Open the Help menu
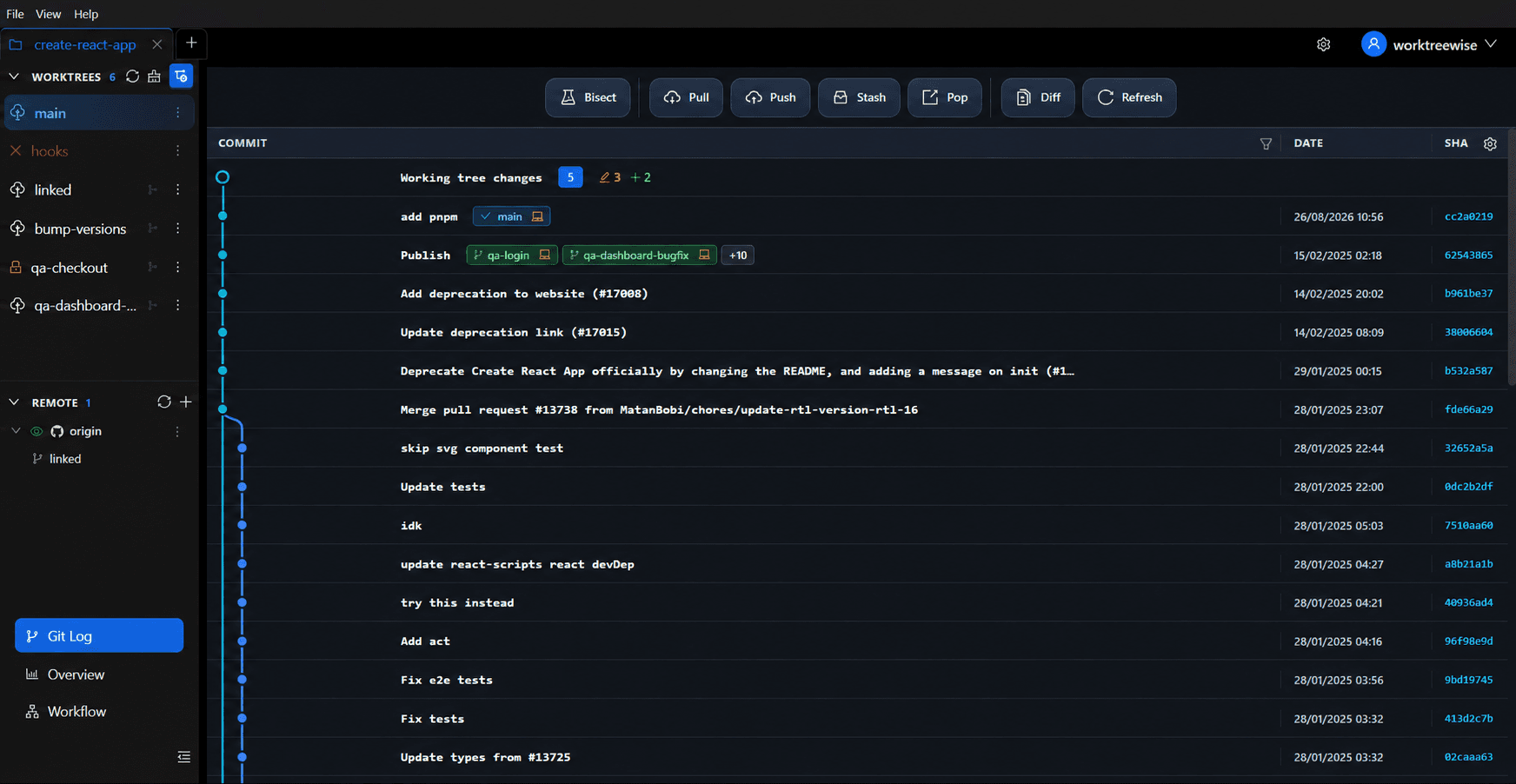 (x=86, y=14)
